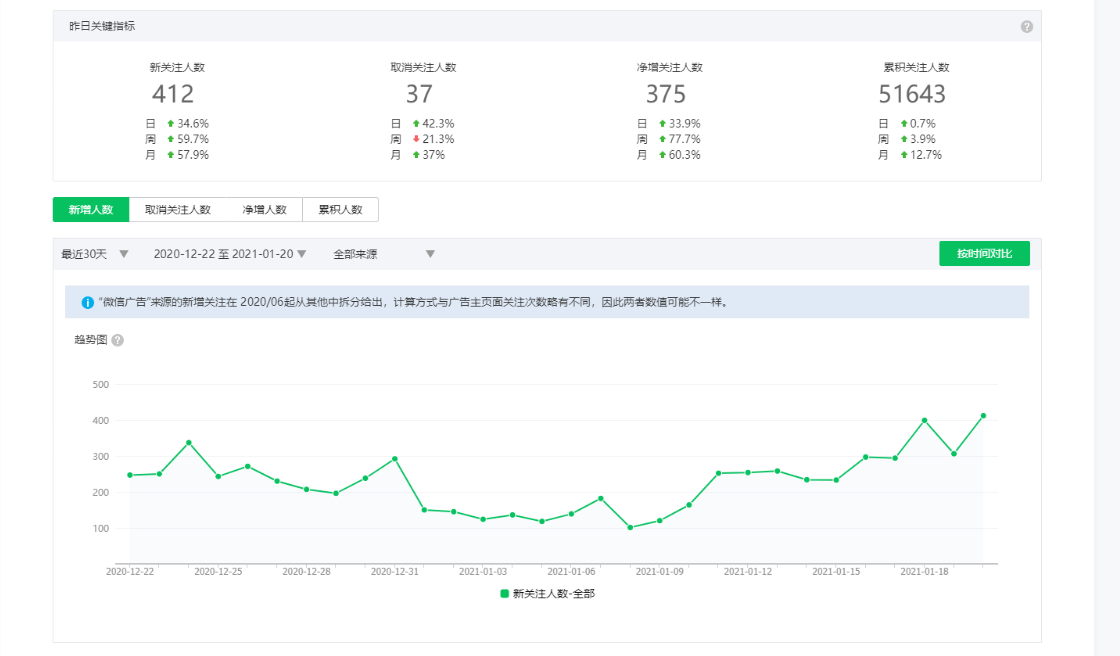Click the cumulative followers value 51643
The image size is (1120, 656).
click(x=912, y=94)
